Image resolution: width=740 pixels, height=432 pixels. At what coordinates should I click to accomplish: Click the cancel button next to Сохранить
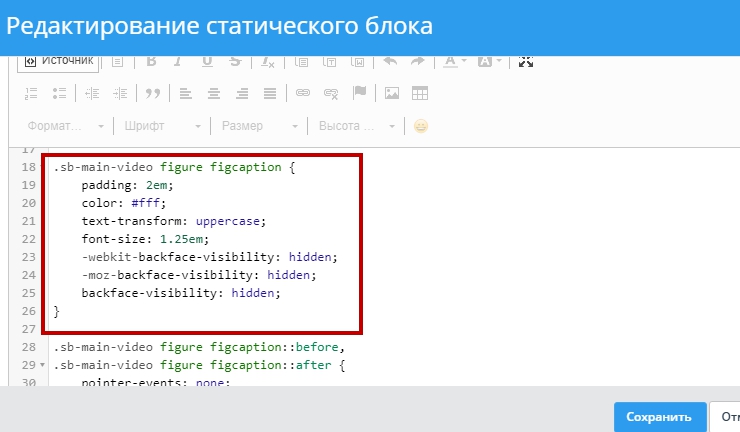coord(724,417)
